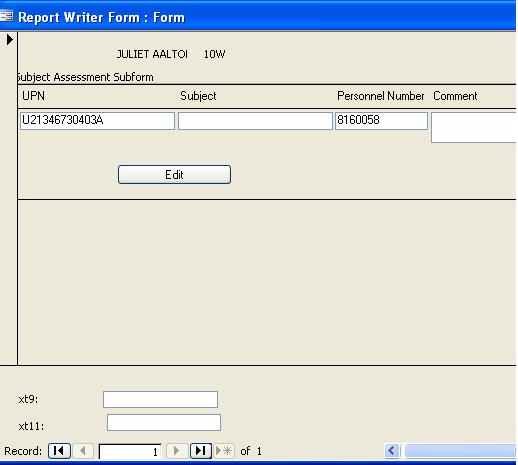Viewport: 518px width, 465px height.
Task: Click the Report Writer Form title bar
Action: (258, 16)
